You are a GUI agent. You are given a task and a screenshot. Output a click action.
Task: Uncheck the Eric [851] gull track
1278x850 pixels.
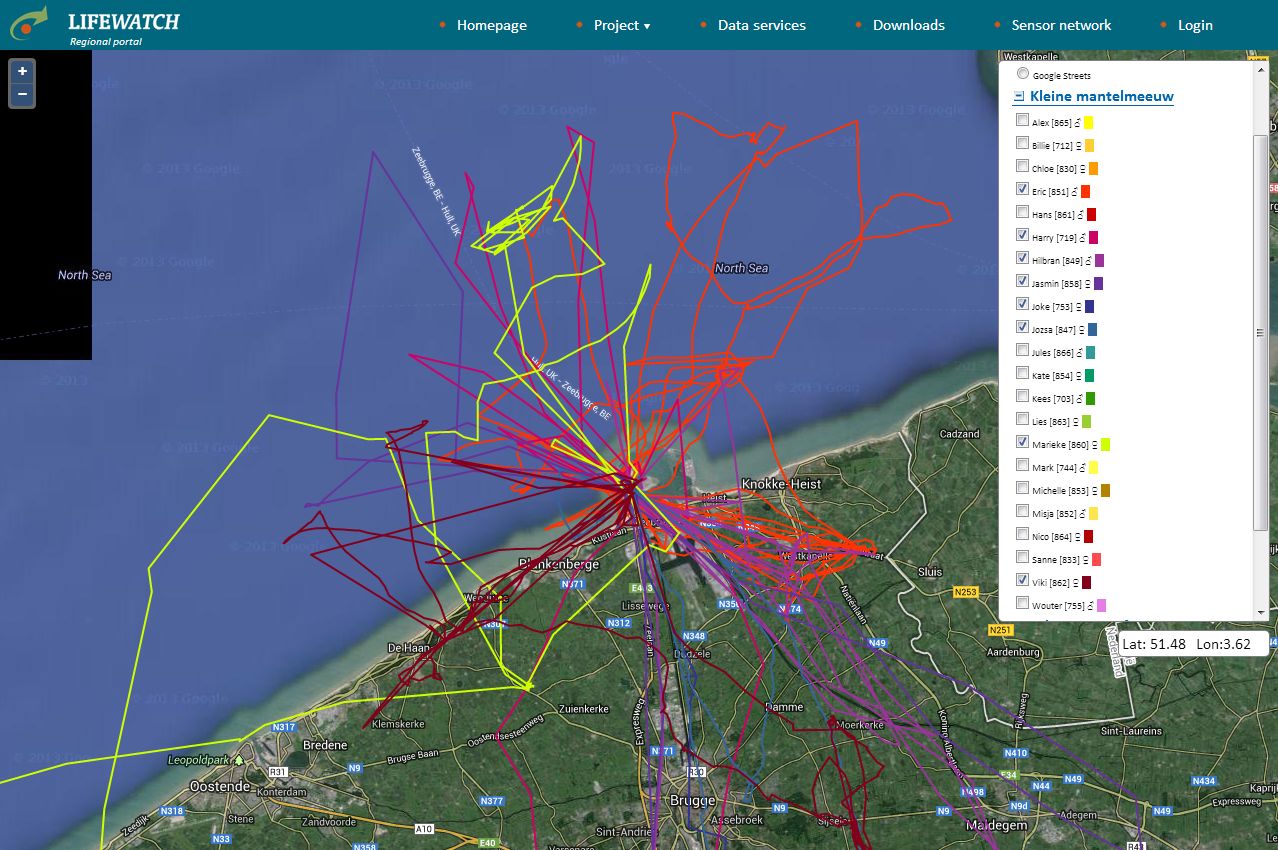pyautogui.click(x=1022, y=189)
